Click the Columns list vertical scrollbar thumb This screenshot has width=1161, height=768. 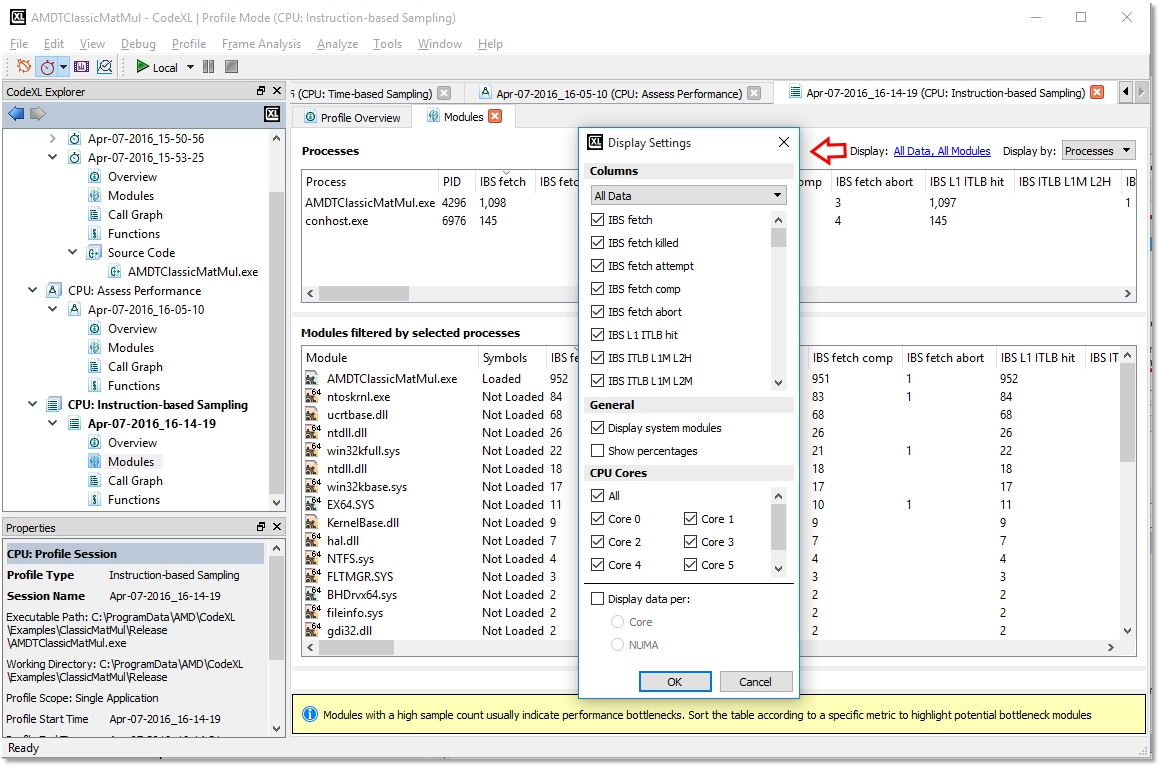click(x=778, y=237)
